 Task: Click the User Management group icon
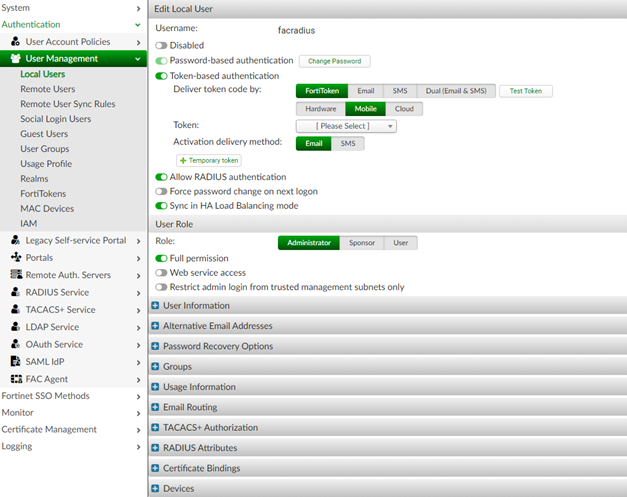(x=16, y=58)
